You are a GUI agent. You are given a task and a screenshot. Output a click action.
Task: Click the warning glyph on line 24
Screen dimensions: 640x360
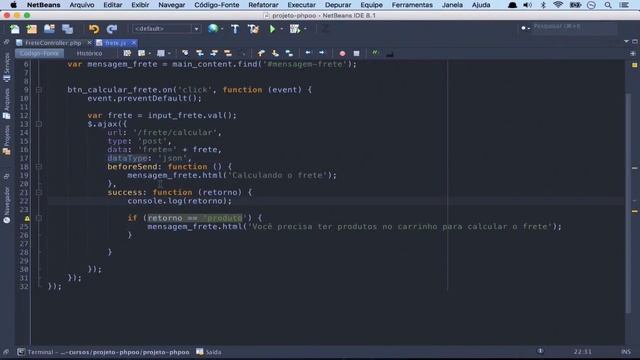(x=27, y=218)
